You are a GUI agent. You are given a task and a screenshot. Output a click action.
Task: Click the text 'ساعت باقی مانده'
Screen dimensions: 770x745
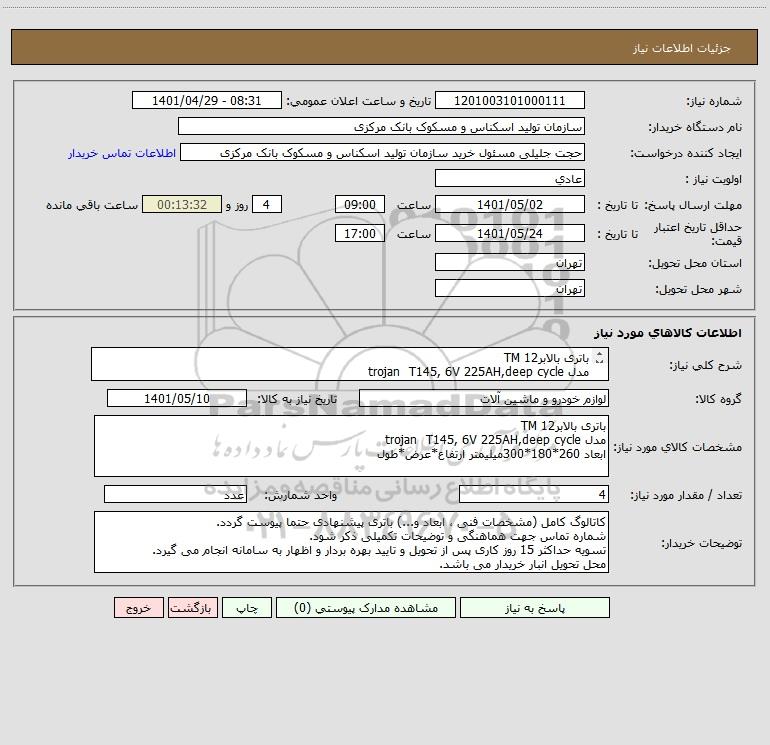click(x=92, y=205)
